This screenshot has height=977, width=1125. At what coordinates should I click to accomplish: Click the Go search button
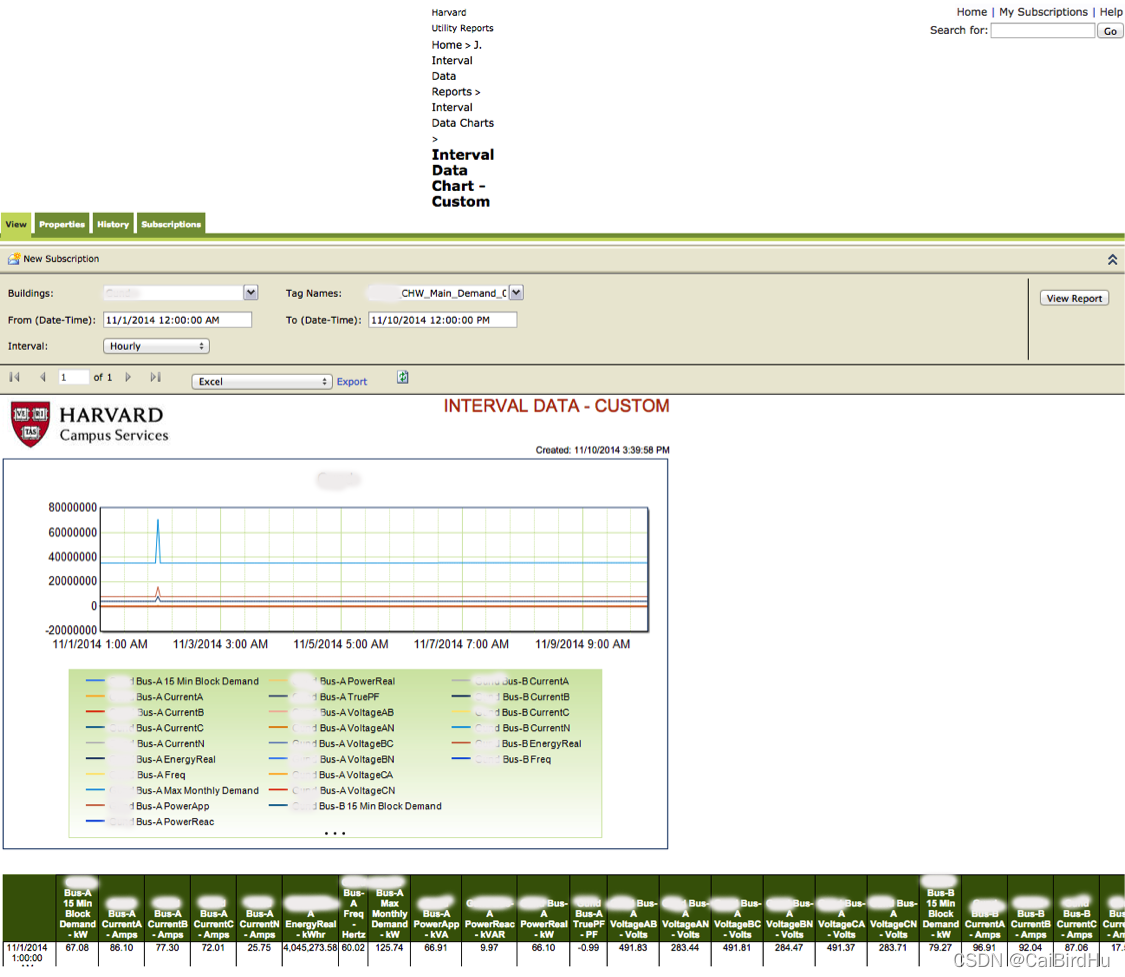tap(1110, 31)
